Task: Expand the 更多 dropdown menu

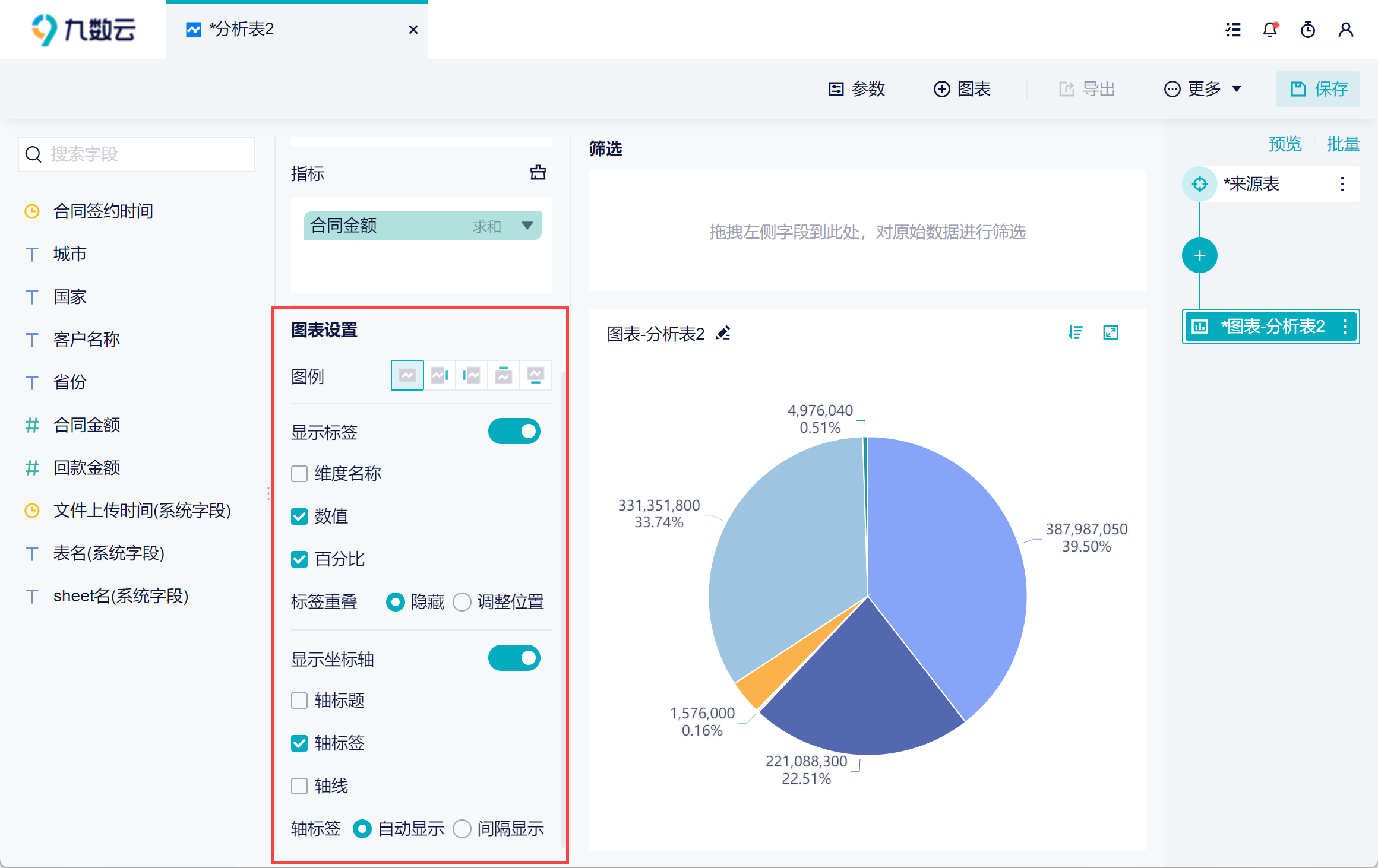Action: (1203, 89)
